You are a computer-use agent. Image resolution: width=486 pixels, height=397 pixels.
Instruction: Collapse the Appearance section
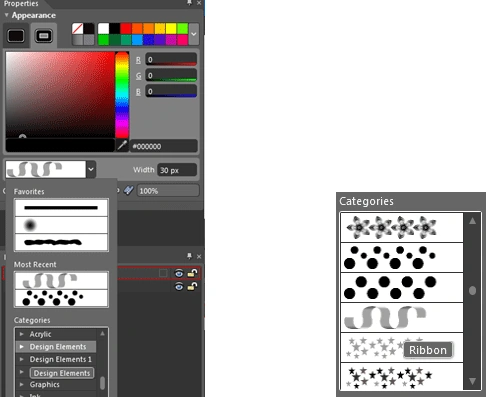[6, 15]
